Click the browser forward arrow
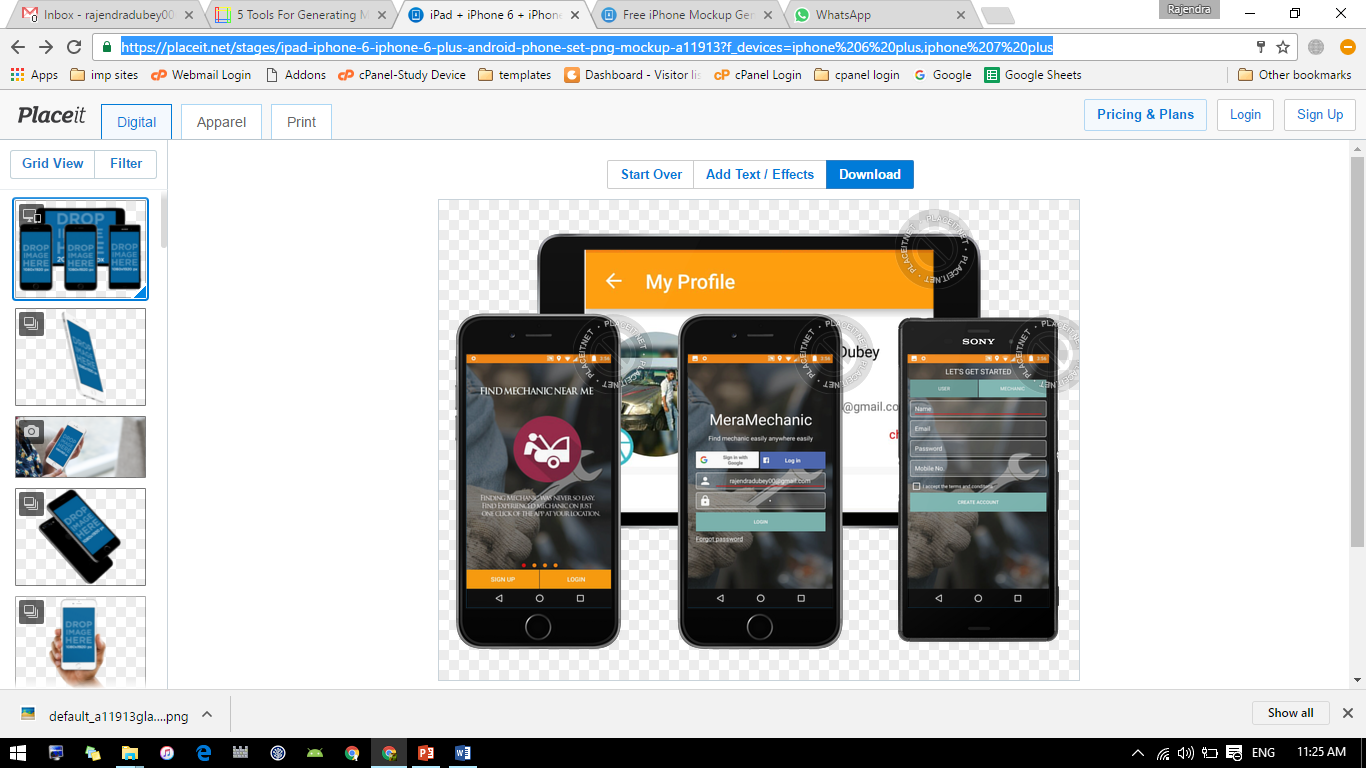This screenshot has height=768, width=1366. click(46, 47)
